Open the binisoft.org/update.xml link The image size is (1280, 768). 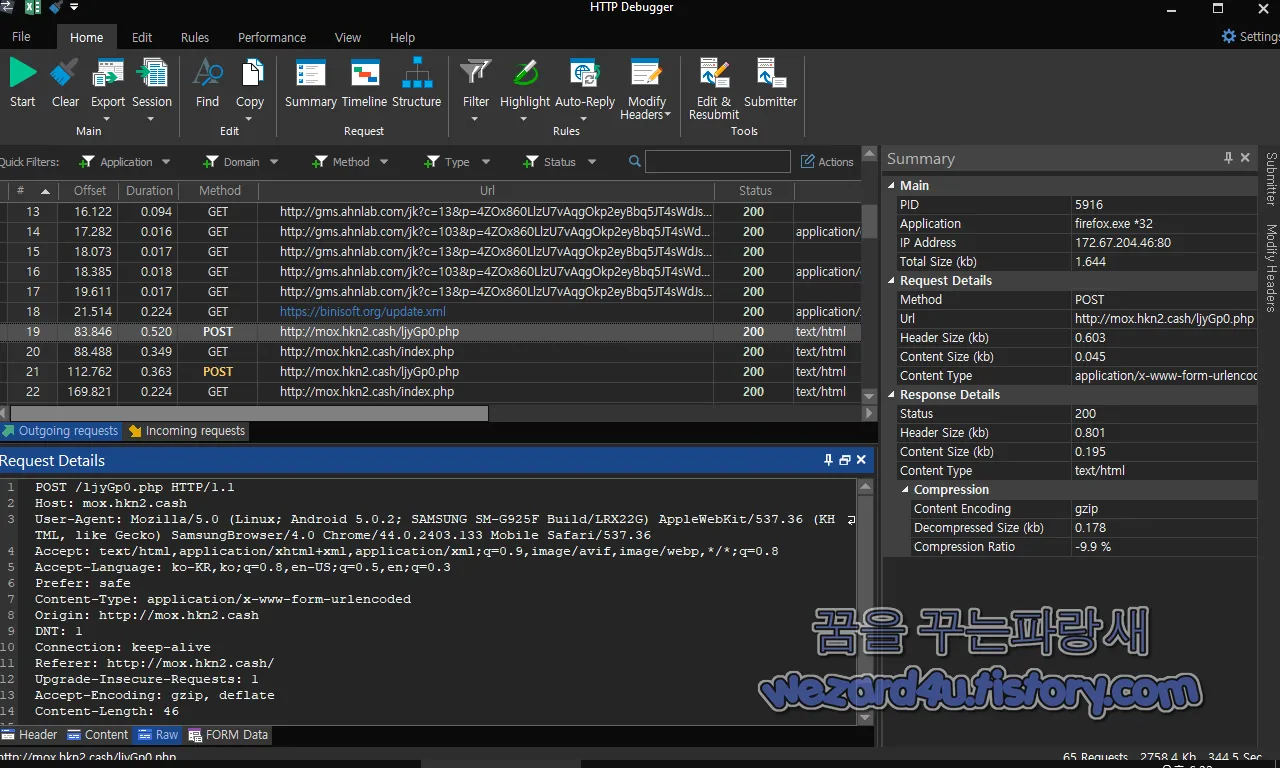363,312
